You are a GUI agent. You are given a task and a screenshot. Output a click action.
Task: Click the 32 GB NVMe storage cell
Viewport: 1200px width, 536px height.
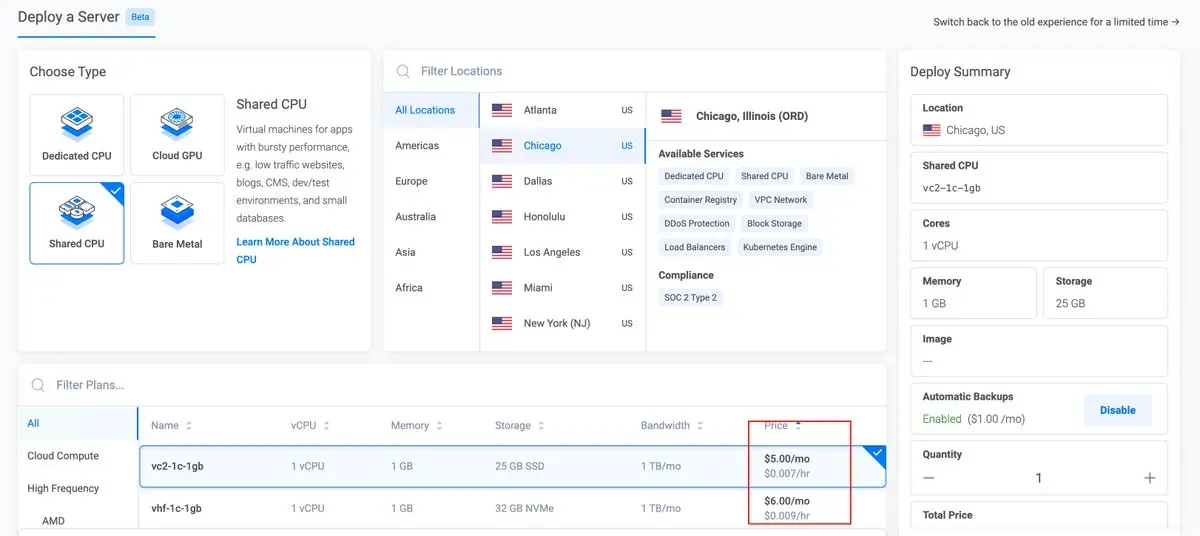tap(524, 508)
